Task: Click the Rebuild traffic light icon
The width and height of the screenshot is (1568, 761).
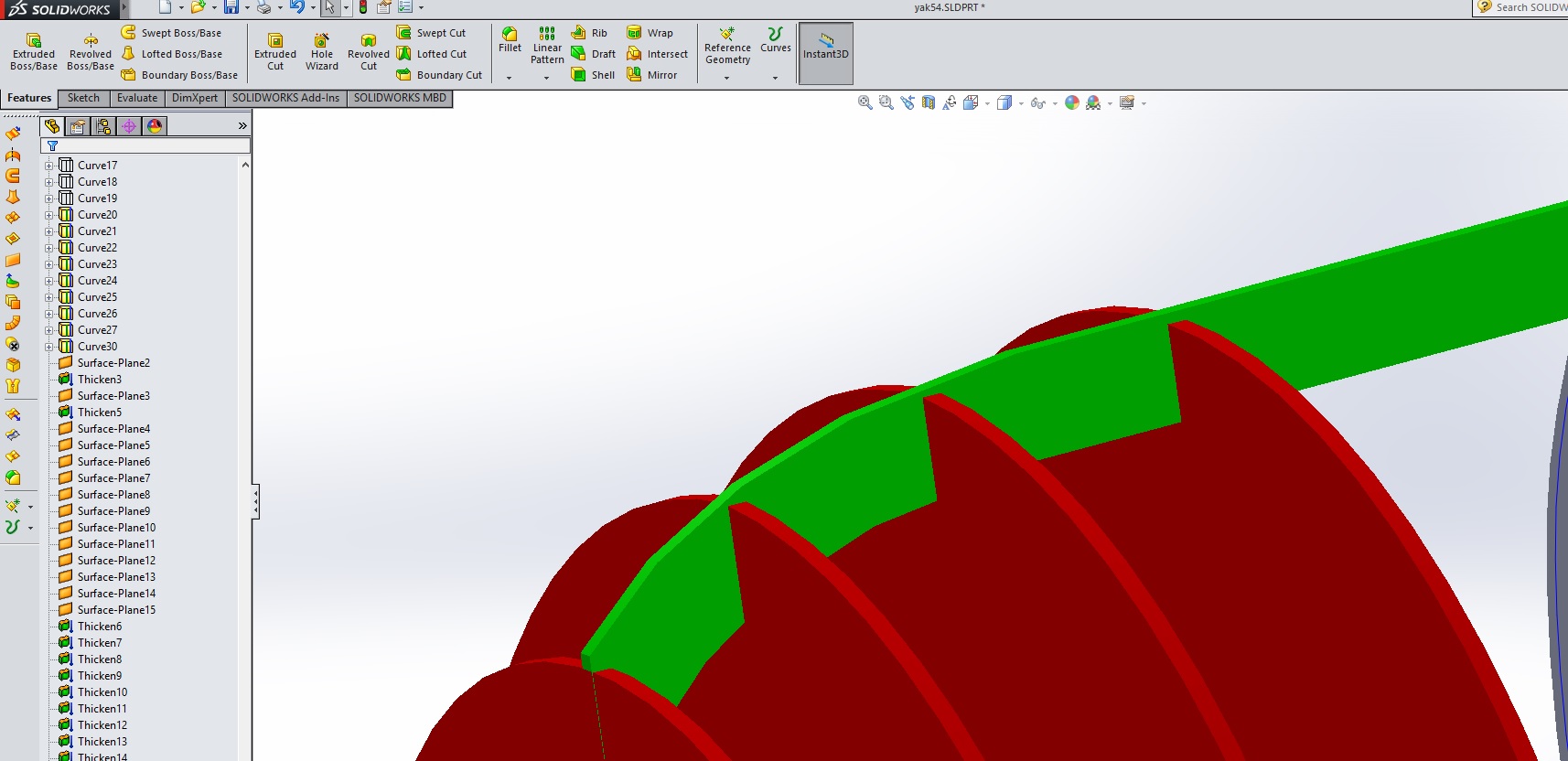Action: (x=363, y=7)
